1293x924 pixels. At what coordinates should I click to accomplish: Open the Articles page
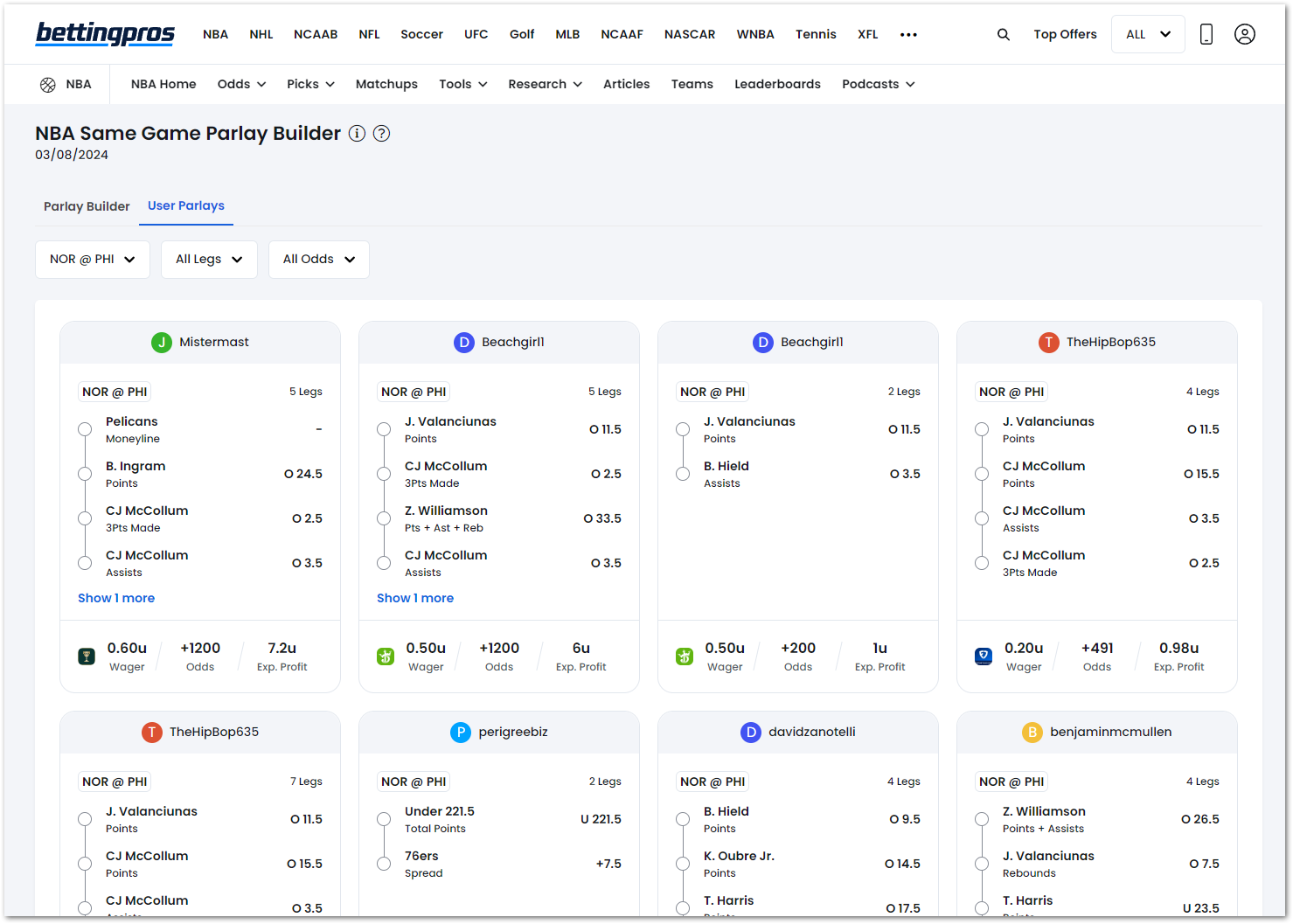[627, 85]
